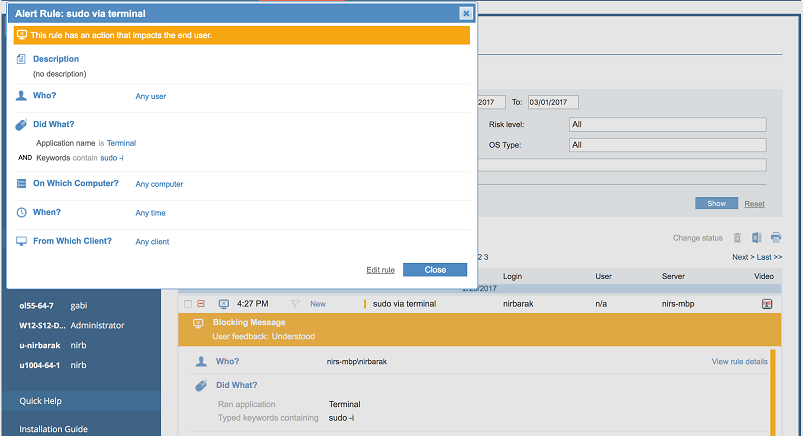Collapse the sudo via terminal alert row
Viewport: 803px width, 438px height.
tap(201, 304)
